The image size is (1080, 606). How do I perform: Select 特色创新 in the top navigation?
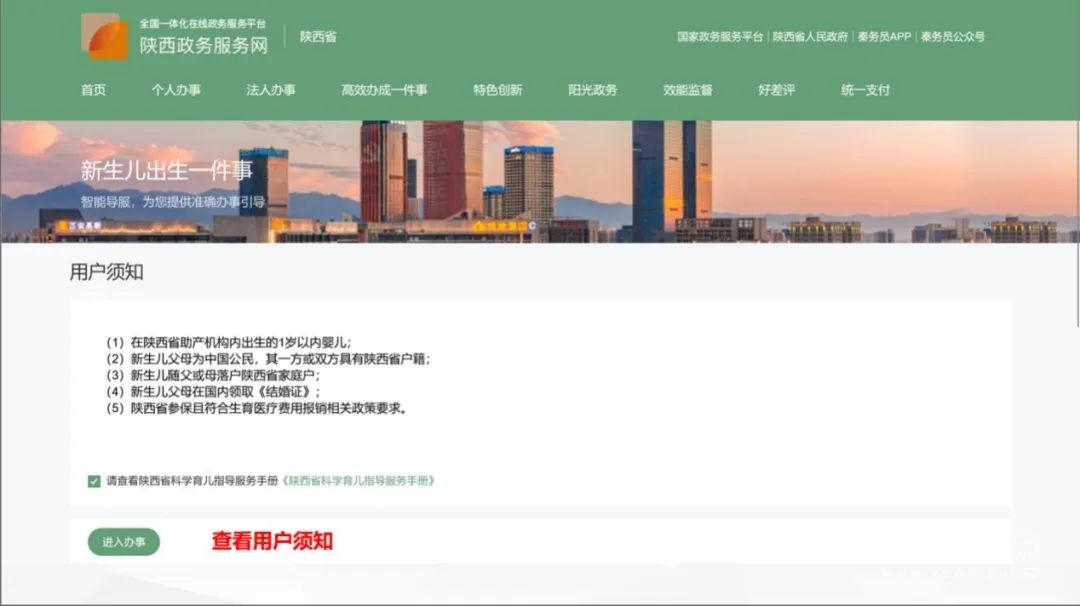[x=497, y=90]
